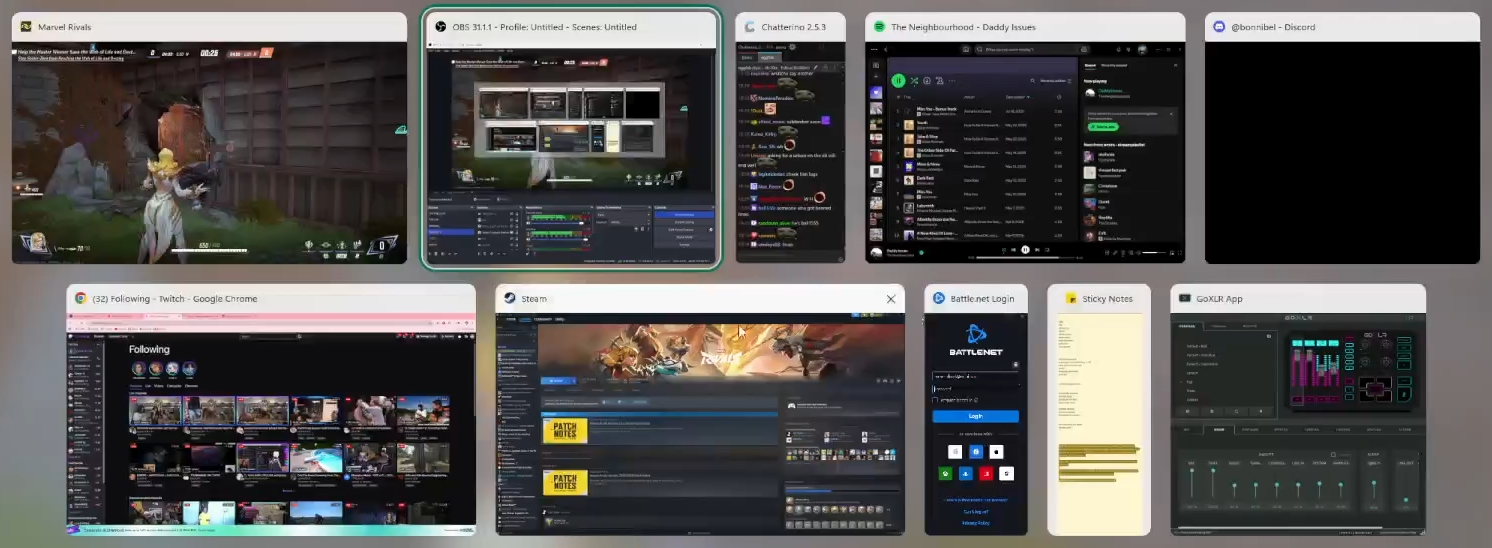Select the black @bonnibel Discord window preview
Screen dimensions: 1492x548
pos(1342,152)
